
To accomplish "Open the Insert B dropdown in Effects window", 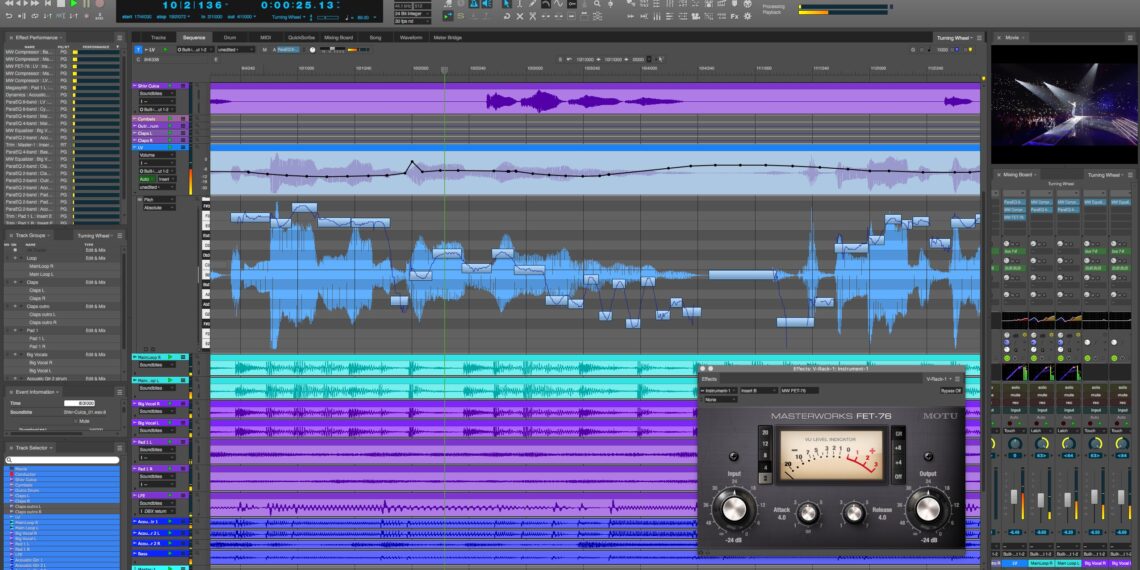I will [x=757, y=391].
